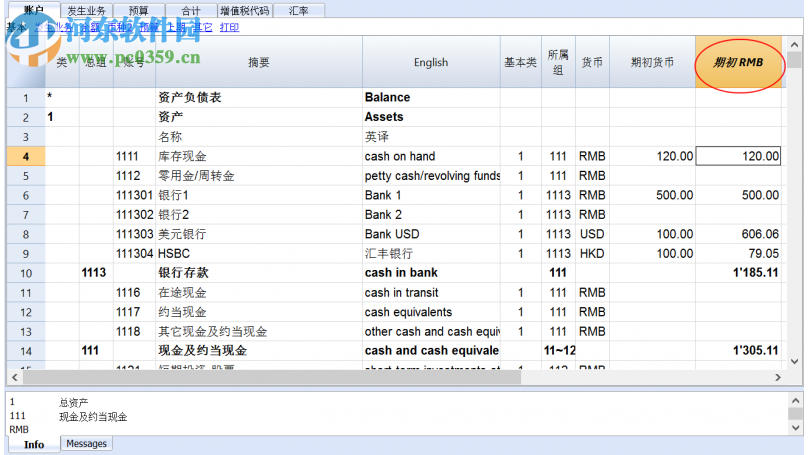Click the 'cash equivalents' cell
Viewport: 808px width, 455px height.
pos(431,312)
